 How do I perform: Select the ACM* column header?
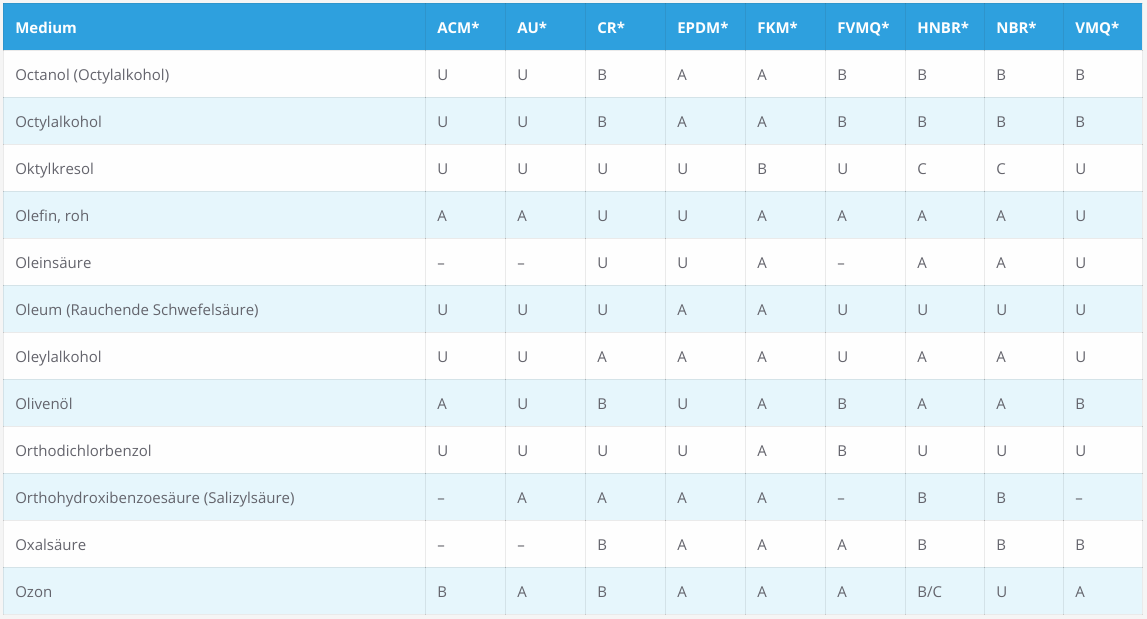pyautogui.click(x=458, y=28)
